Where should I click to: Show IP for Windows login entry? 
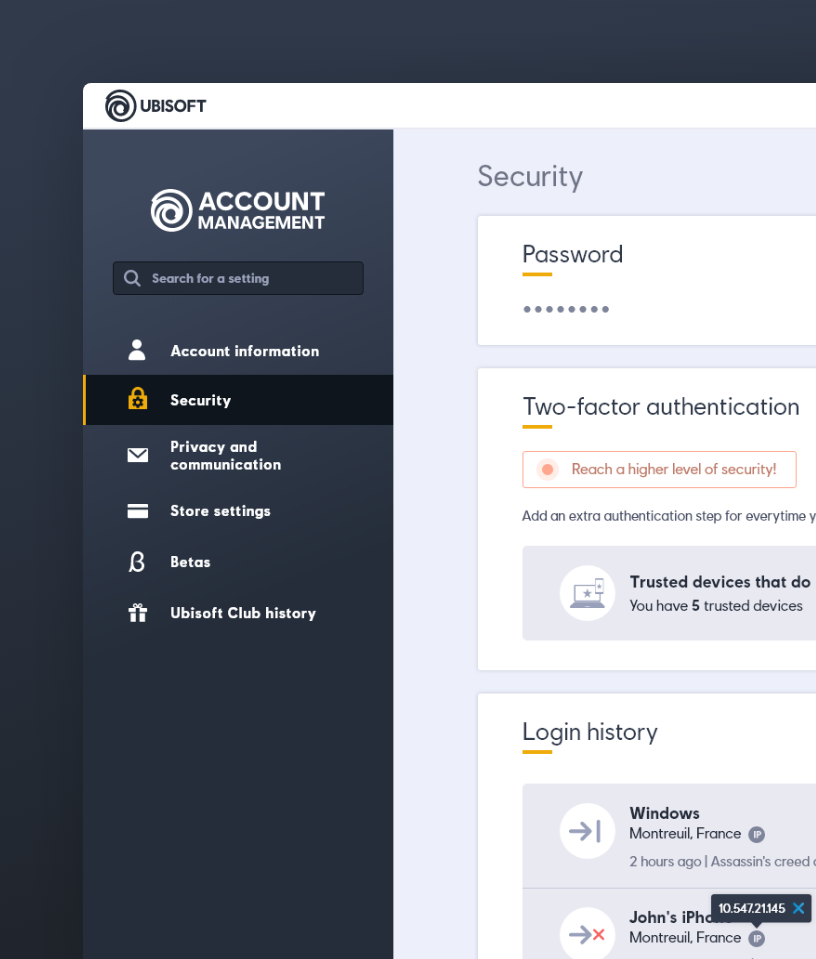(757, 834)
